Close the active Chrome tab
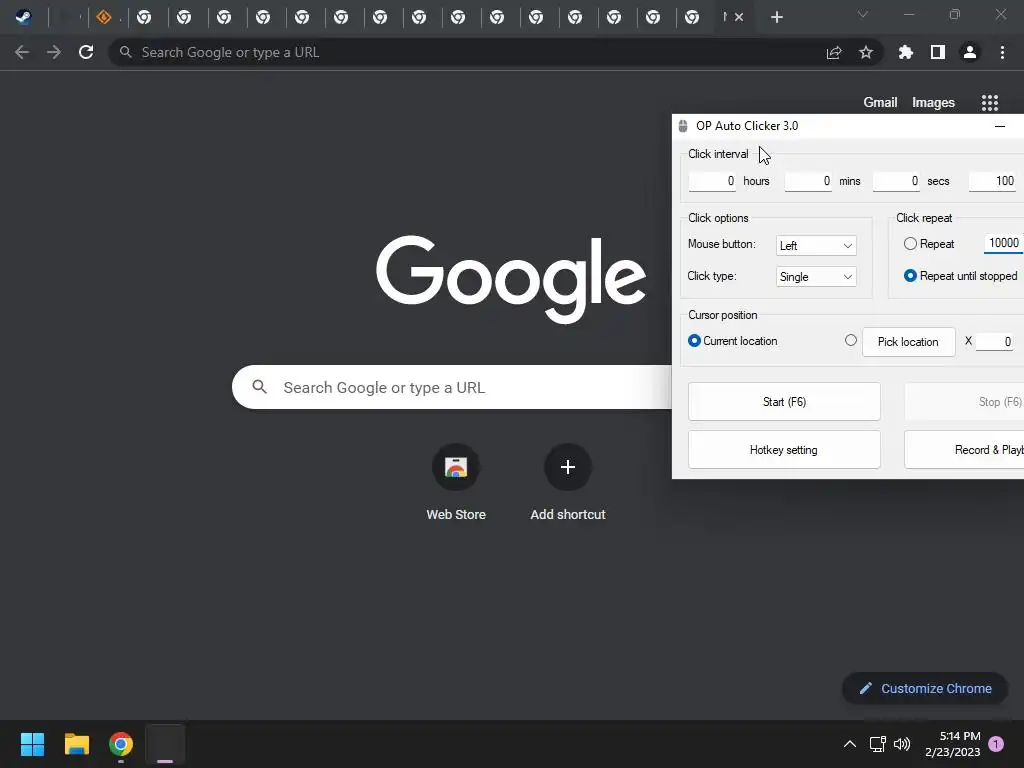The image size is (1024, 768). tap(739, 18)
